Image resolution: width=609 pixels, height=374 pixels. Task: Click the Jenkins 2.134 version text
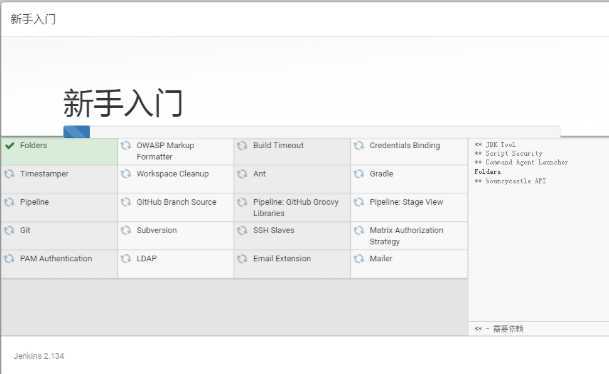pyautogui.click(x=39, y=356)
